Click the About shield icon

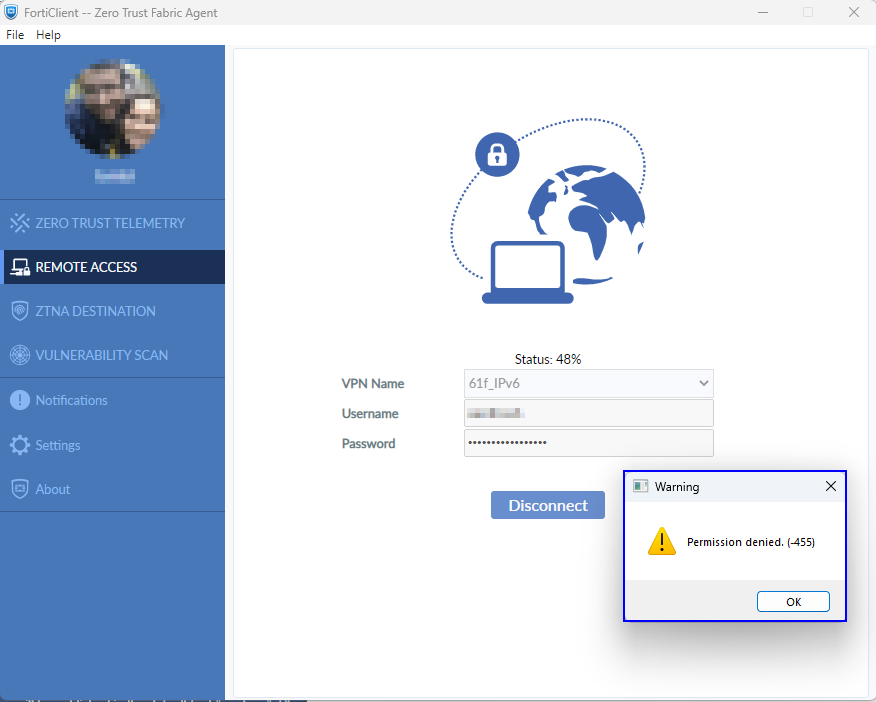[x=20, y=489]
